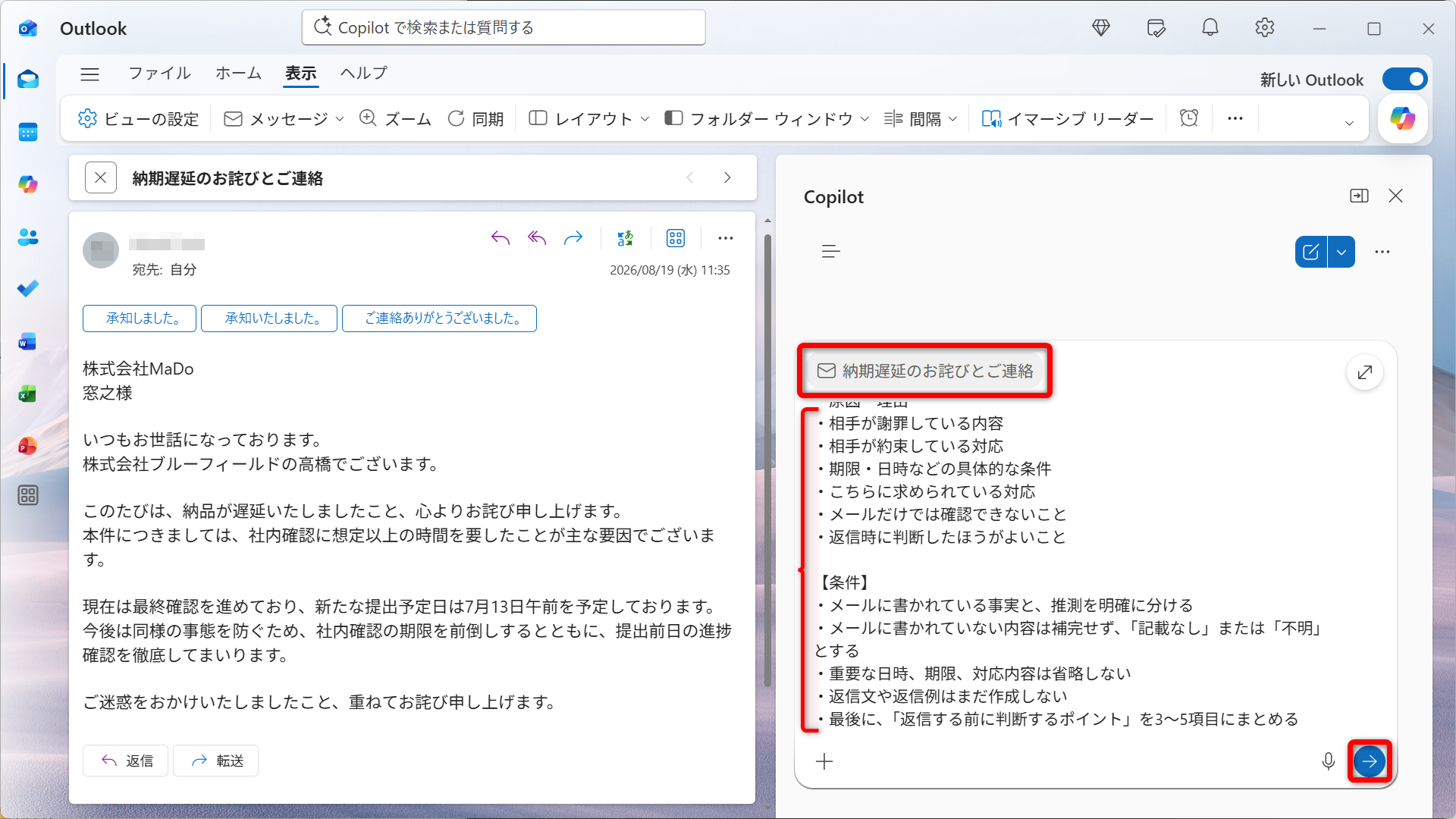Open Copilot app in the left sidebar
This screenshot has width=1456, height=819.
(x=28, y=184)
